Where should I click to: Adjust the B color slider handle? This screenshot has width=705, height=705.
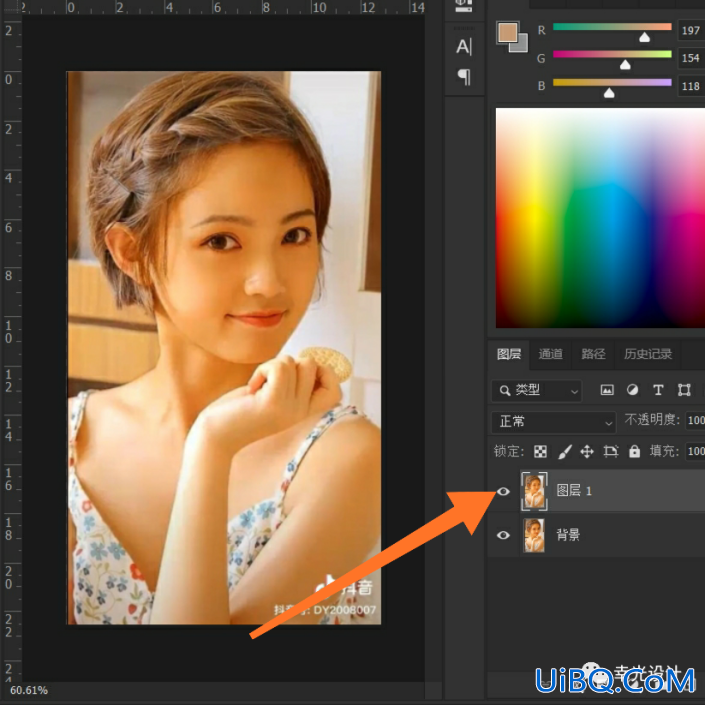click(x=609, y=93)
